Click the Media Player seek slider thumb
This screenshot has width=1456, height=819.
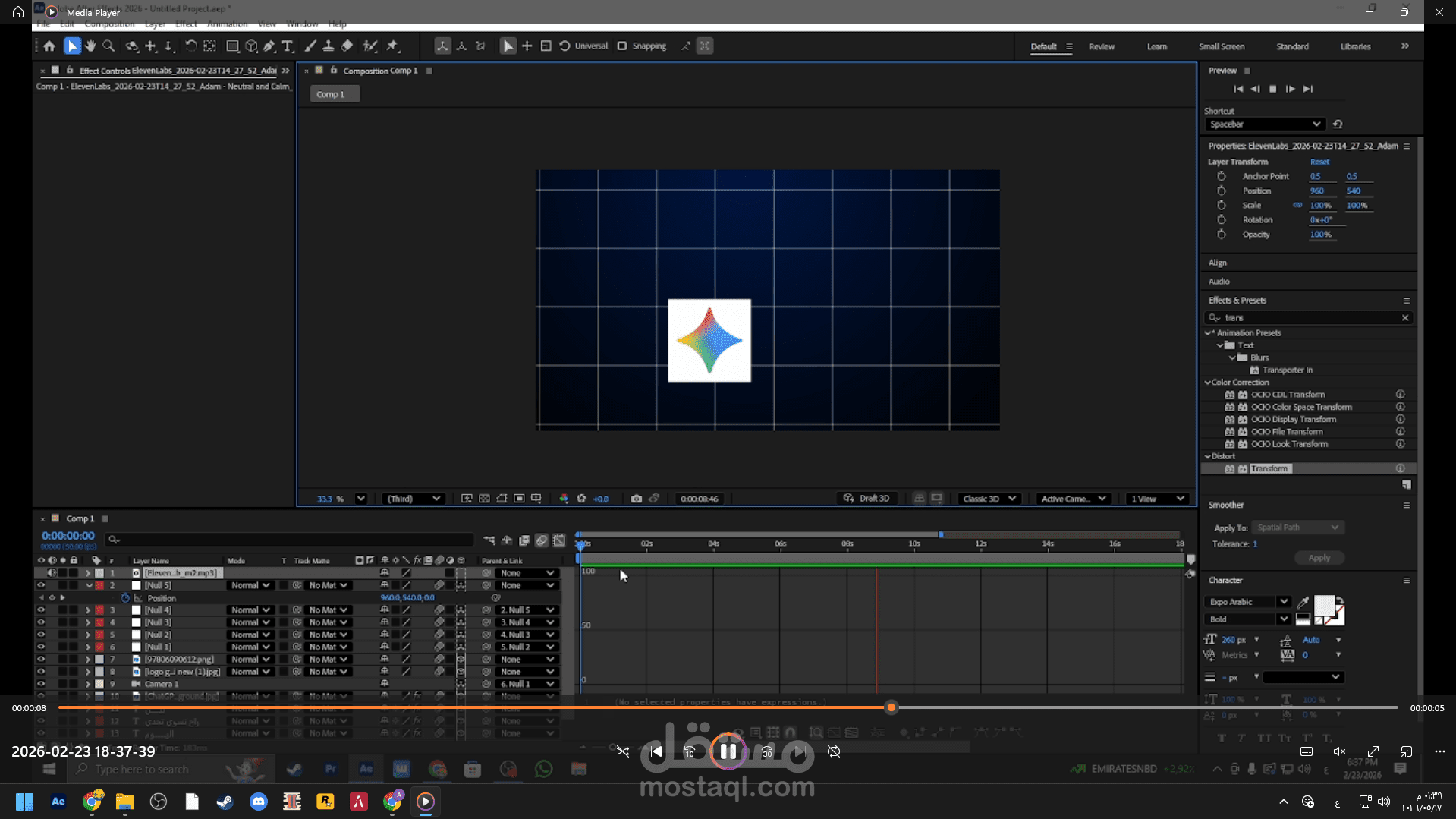point(892,708)
